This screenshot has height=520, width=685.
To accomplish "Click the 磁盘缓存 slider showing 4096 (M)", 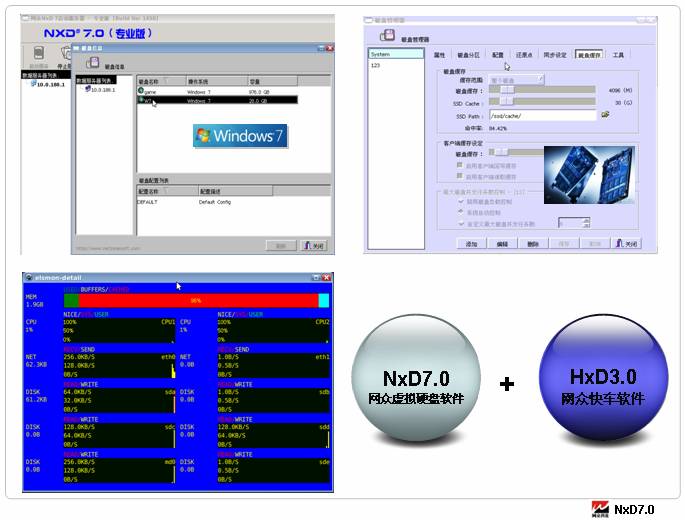I will tap(542, 90).
